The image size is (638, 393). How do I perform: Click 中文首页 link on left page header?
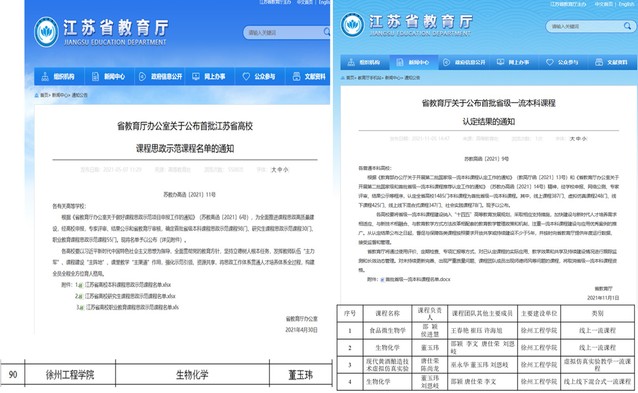[304, 2]
